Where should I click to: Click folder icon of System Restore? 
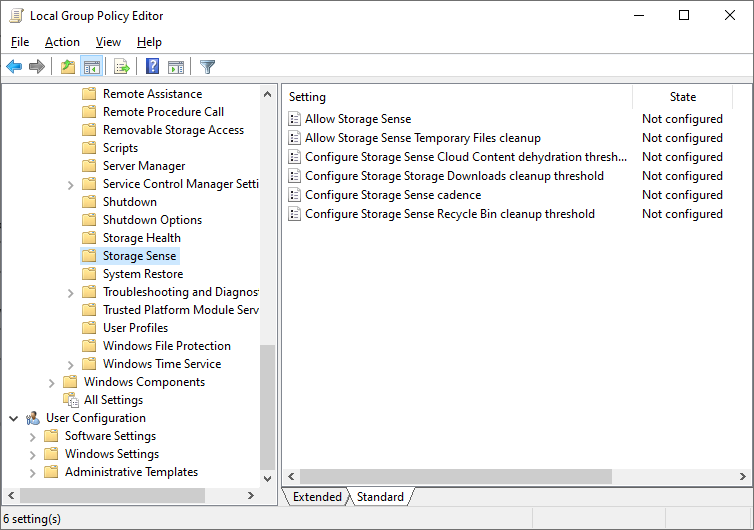[89, 274]
